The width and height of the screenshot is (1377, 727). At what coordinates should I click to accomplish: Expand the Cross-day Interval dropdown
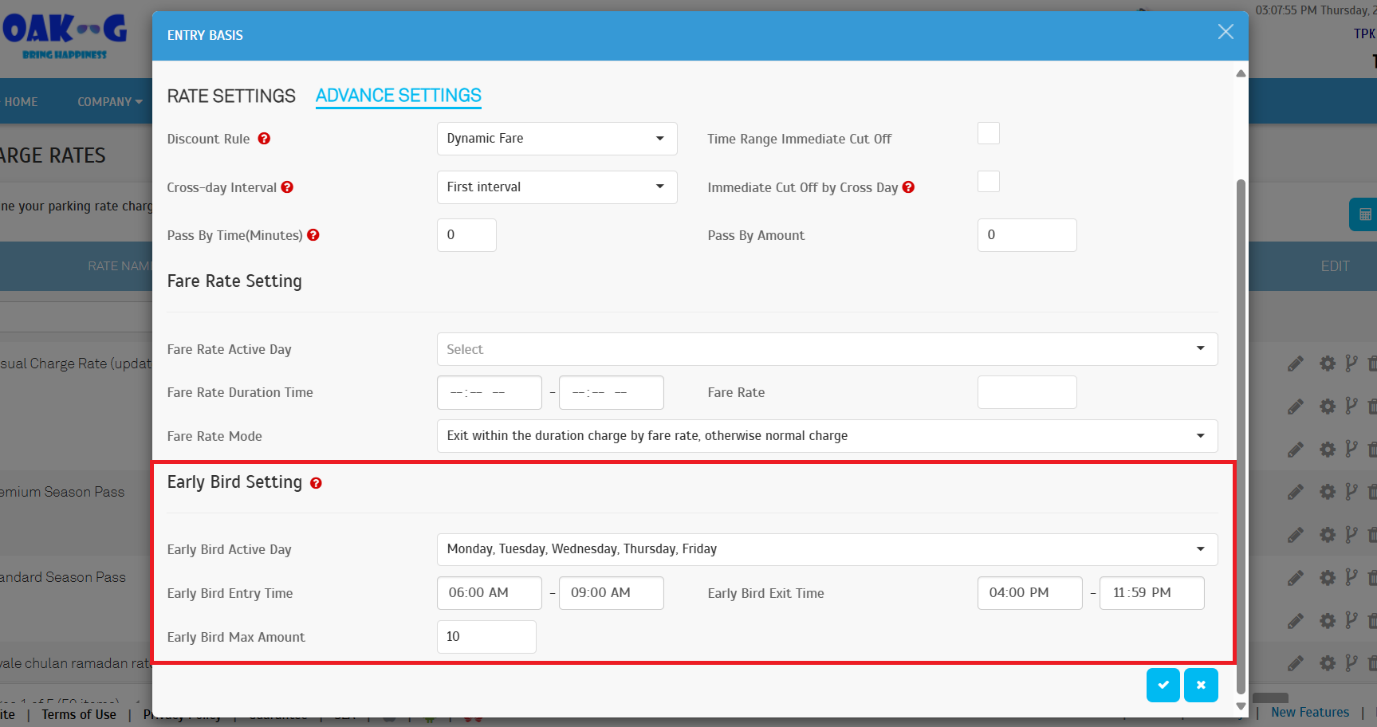pyautogui.click(x=557, y=187)
